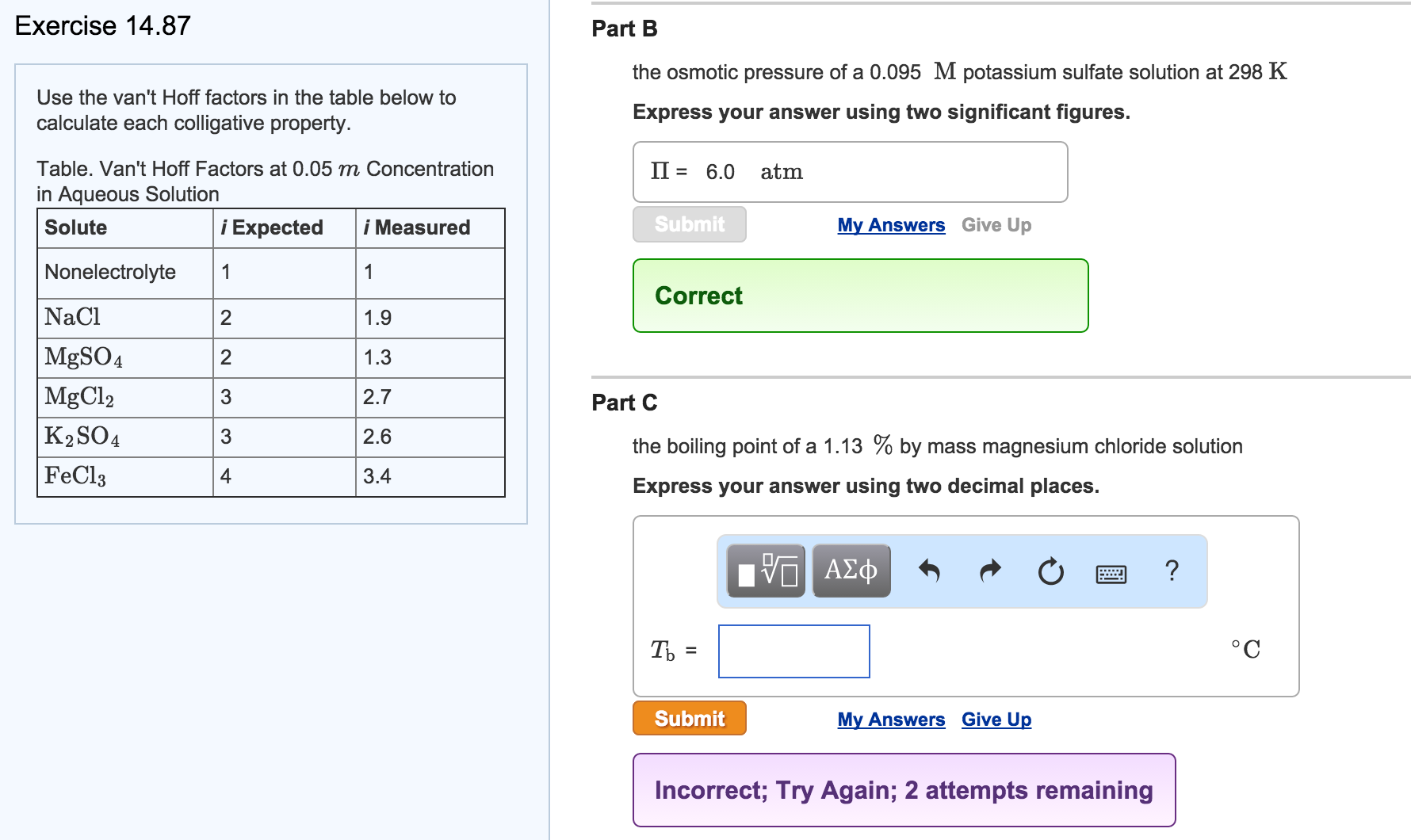Open My Answers for Part B

pyautogui.click(x=890, y=224)
